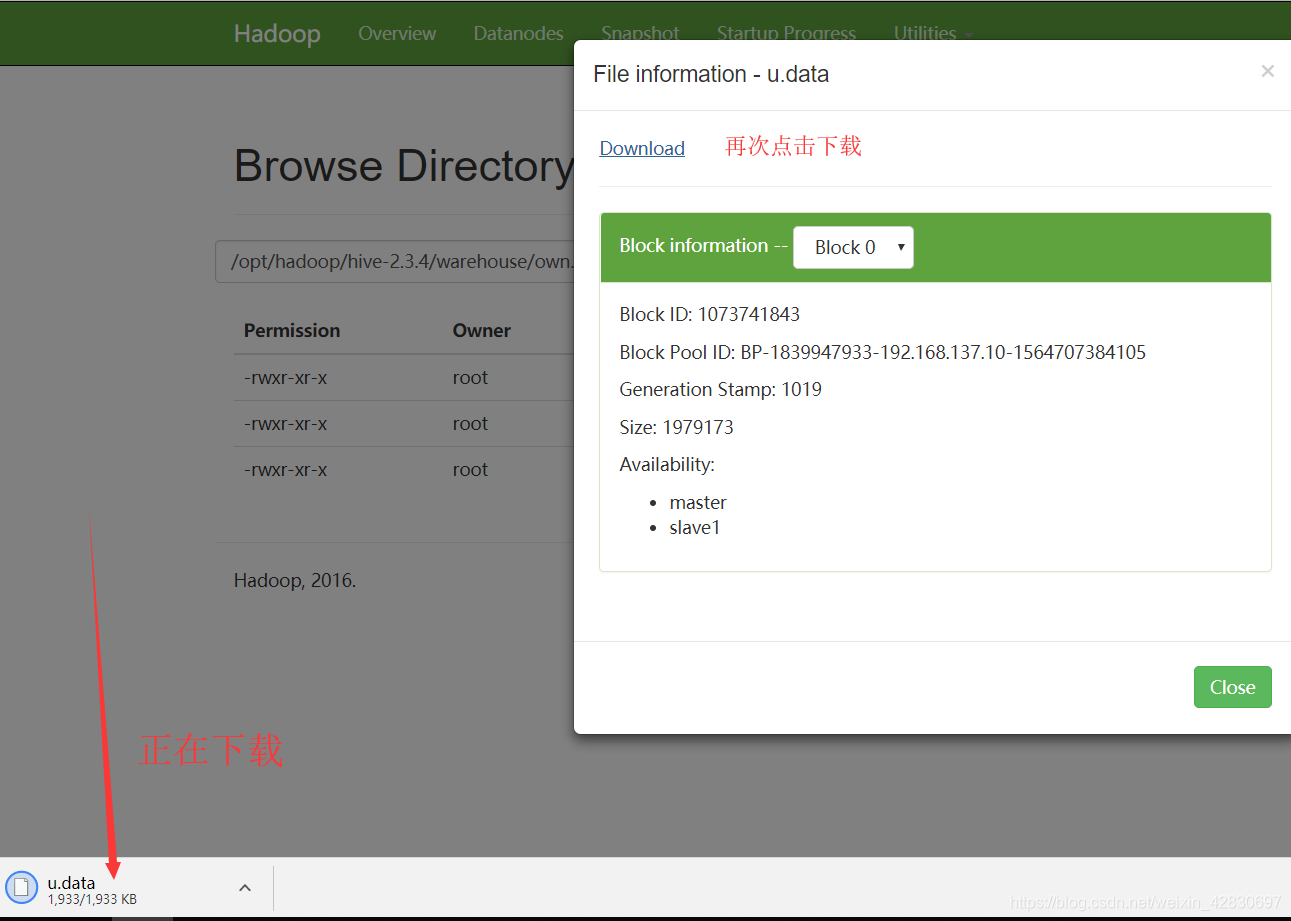Click the u.data file icon in downloads bar
The image size is (1291, 921).
tap(21, 887)
